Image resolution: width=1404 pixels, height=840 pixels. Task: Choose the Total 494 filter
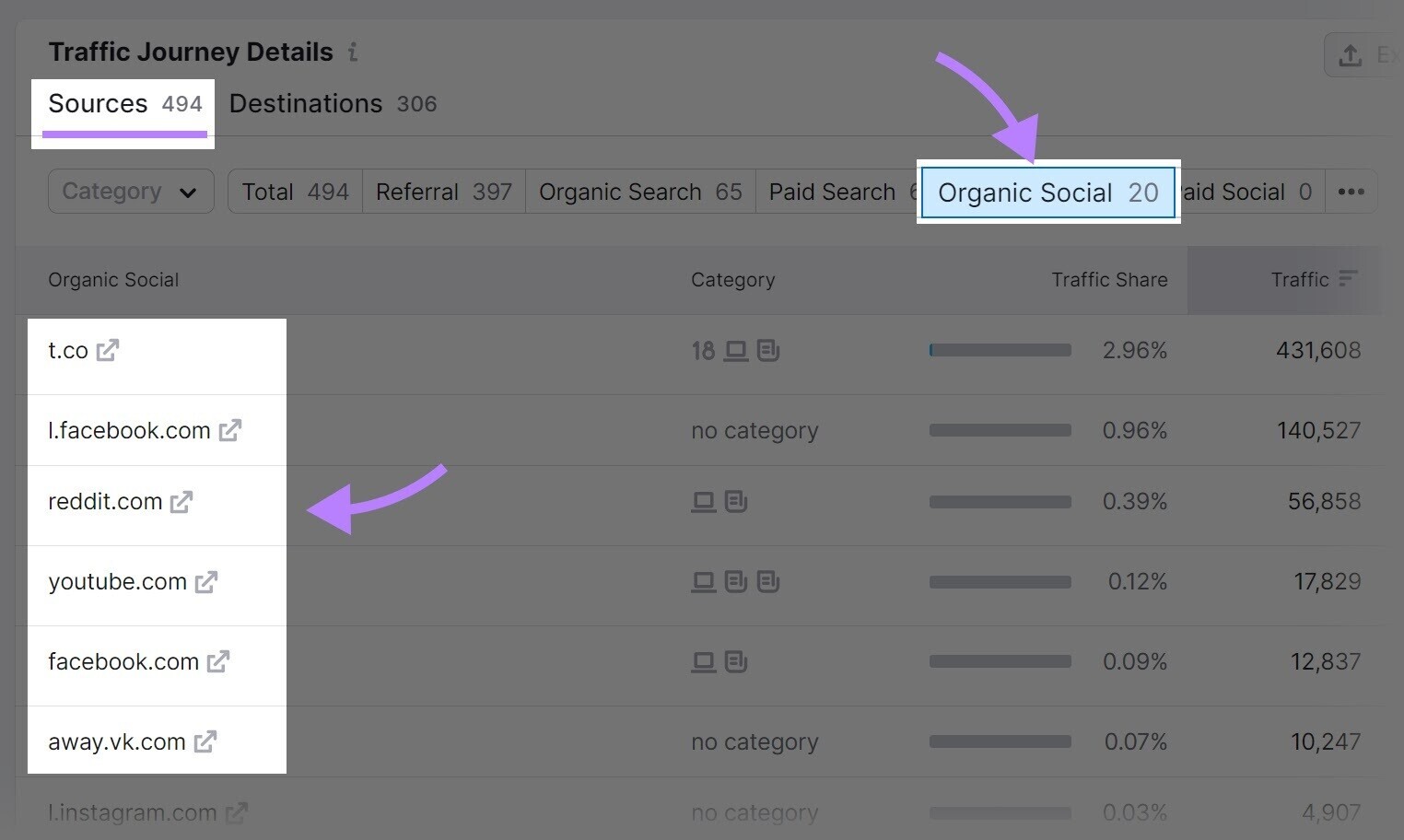point(295,192)
